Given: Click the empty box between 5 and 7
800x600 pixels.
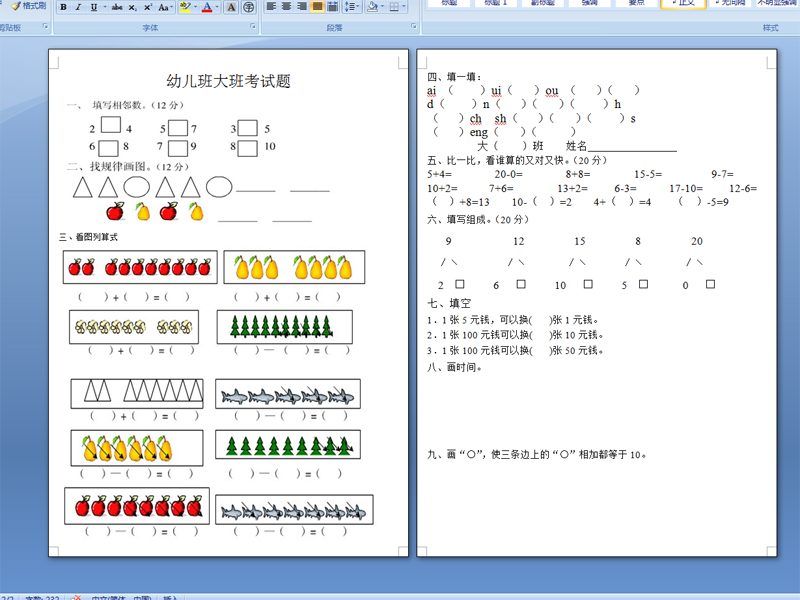Looking at the screenshot, I should point(178,128).
